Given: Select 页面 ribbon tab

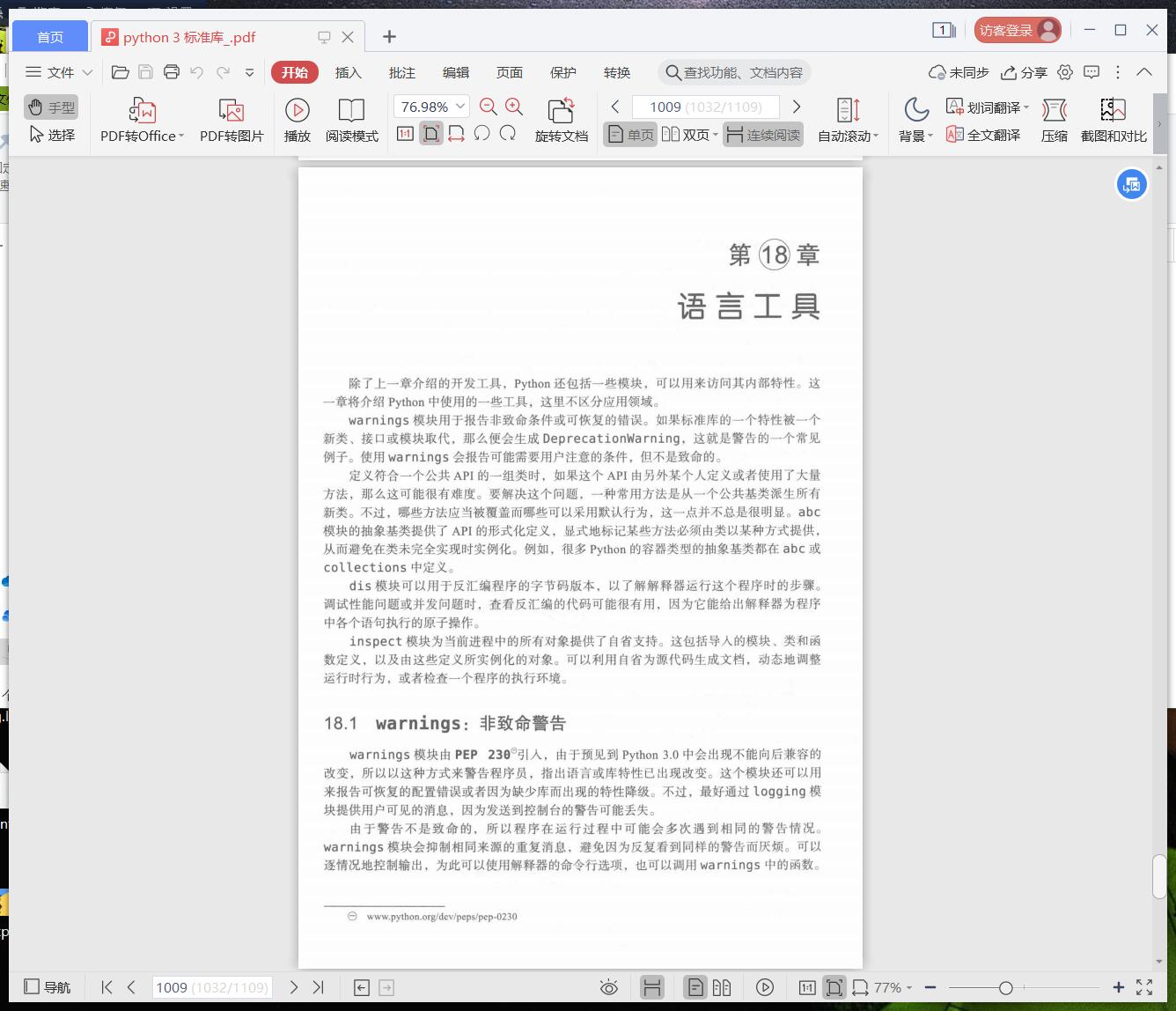Looking at the screenshot, I should point(510,72).
